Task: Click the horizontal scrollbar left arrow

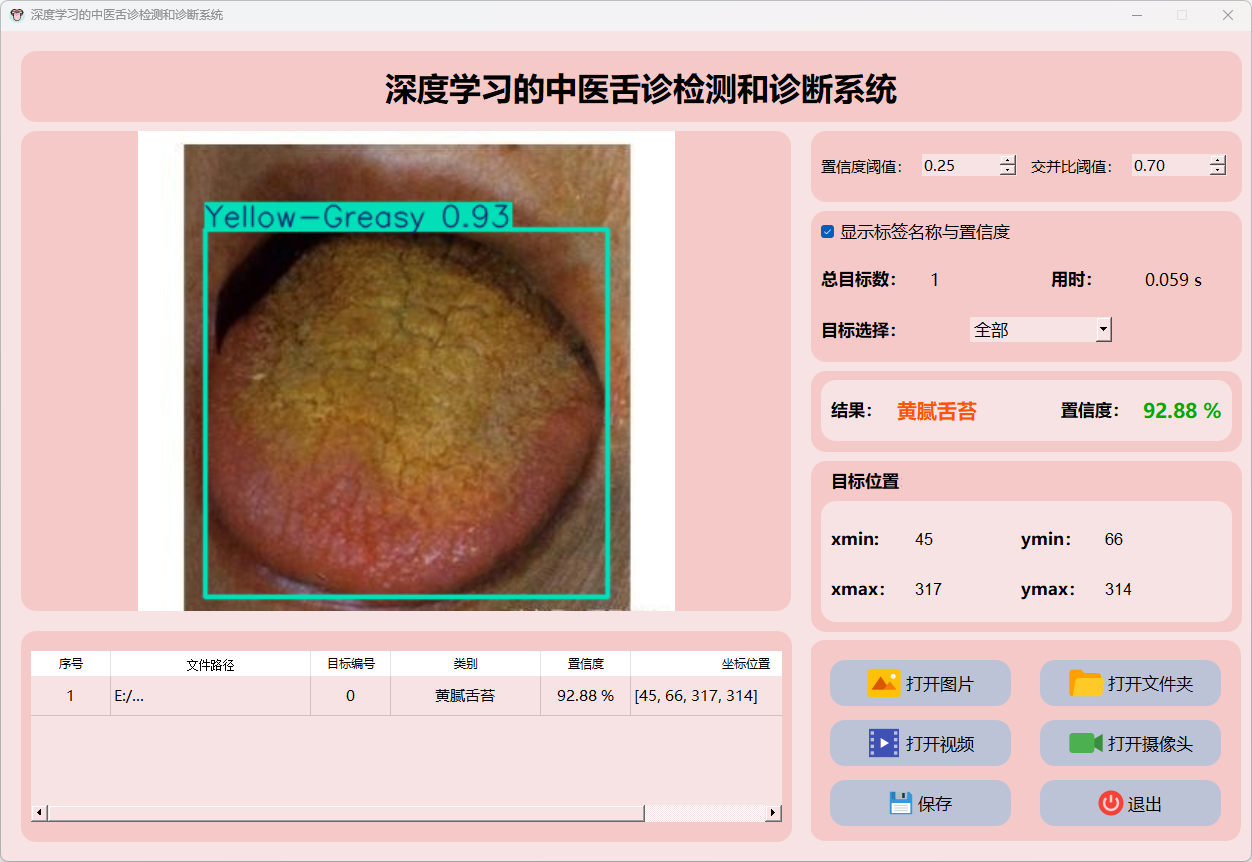Action: click(x=40, y=813)
